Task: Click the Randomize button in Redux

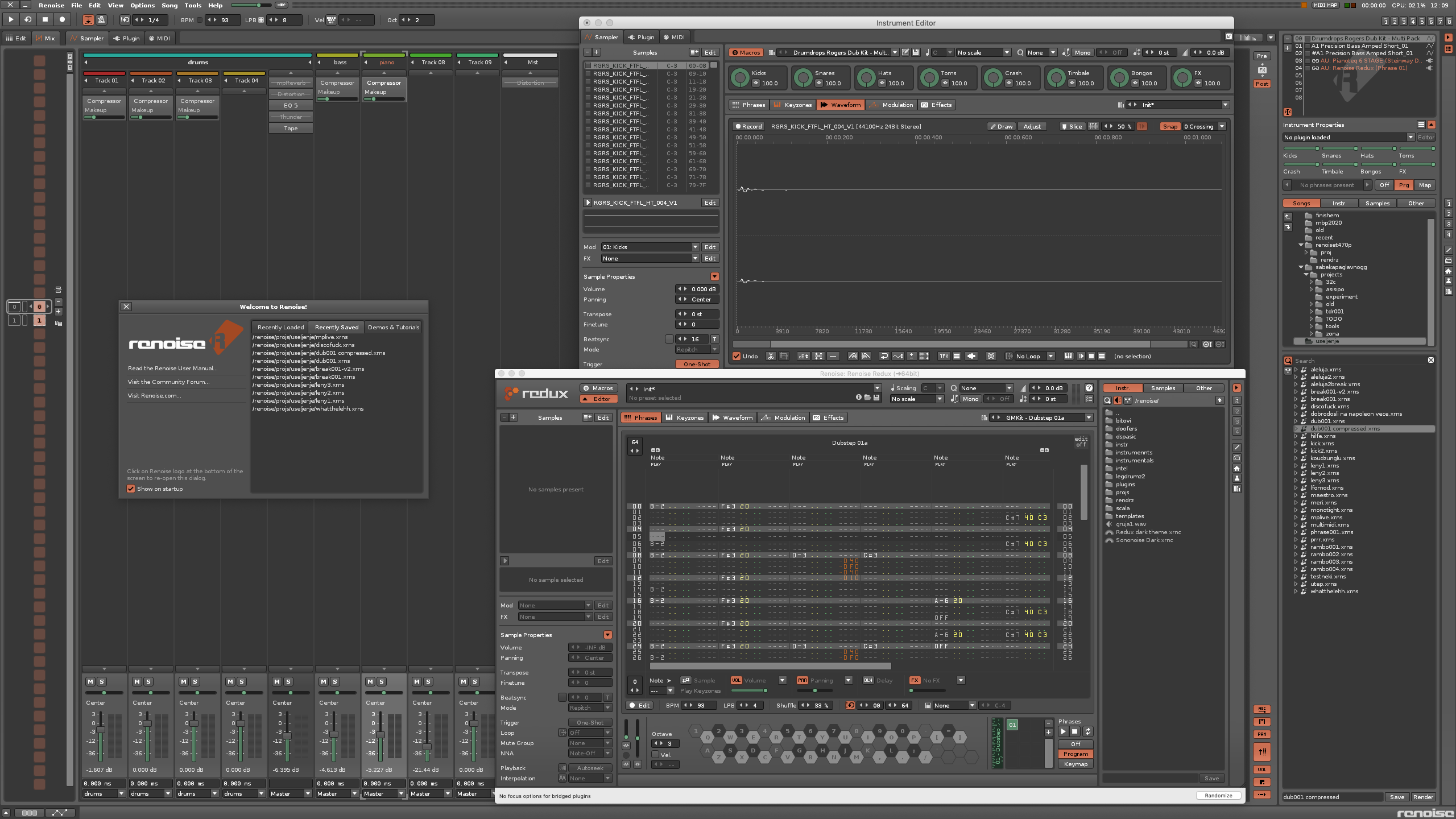Action: tap(1218, 795)
